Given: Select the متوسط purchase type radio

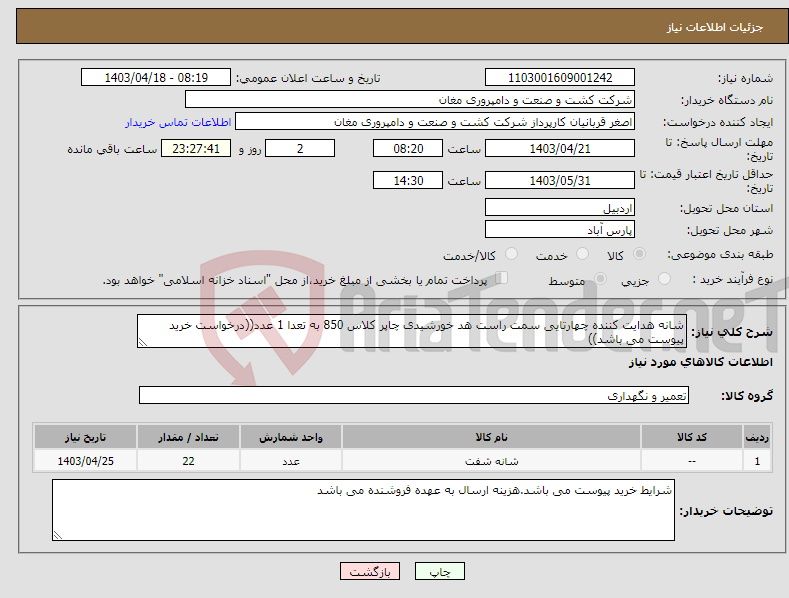Looking at the screenshot, I should click(x=600, y=279).
